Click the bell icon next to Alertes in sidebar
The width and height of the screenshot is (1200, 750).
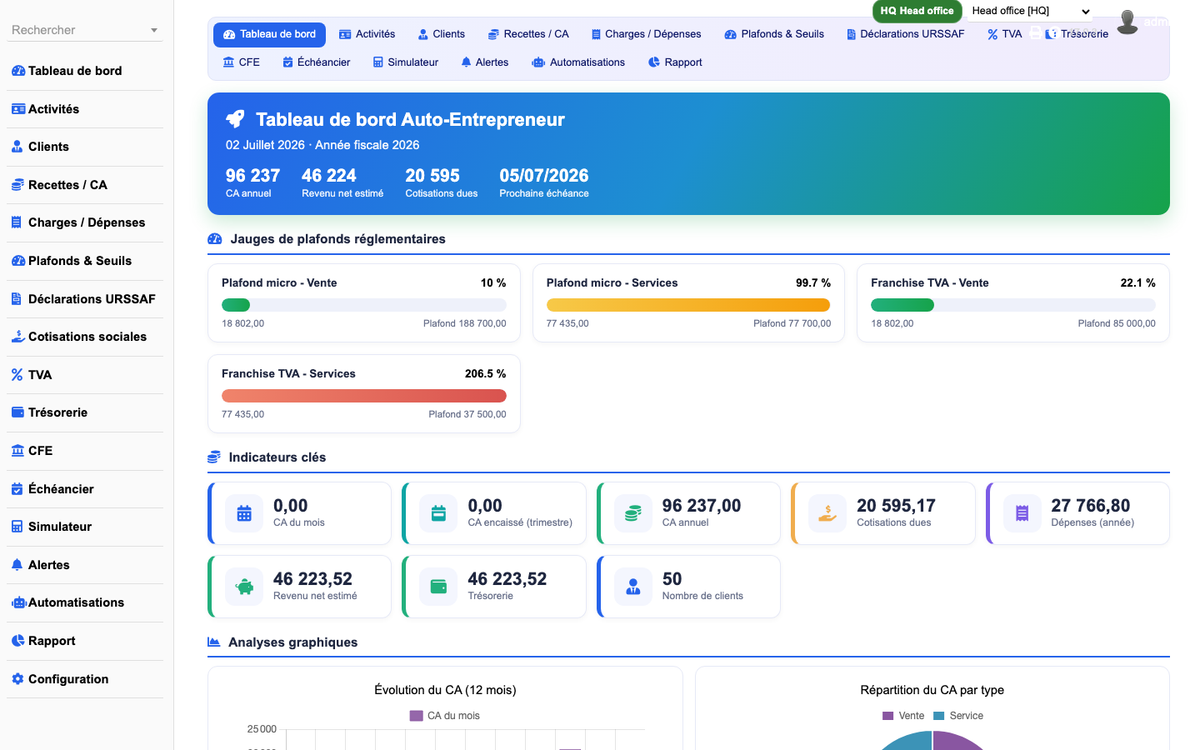(x=17, y=565)
